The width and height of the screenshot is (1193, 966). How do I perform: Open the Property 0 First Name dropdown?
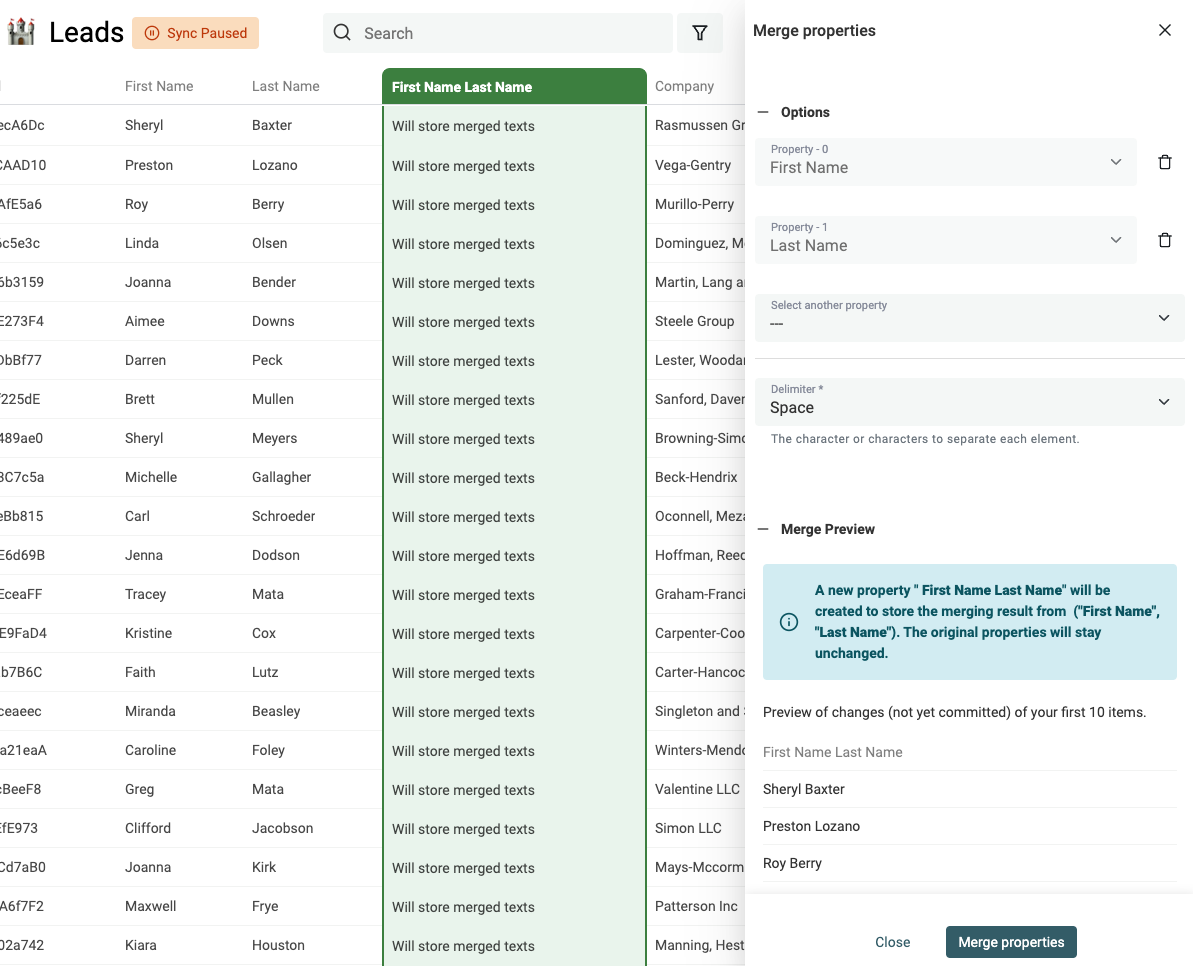click(x=946, y=162)
